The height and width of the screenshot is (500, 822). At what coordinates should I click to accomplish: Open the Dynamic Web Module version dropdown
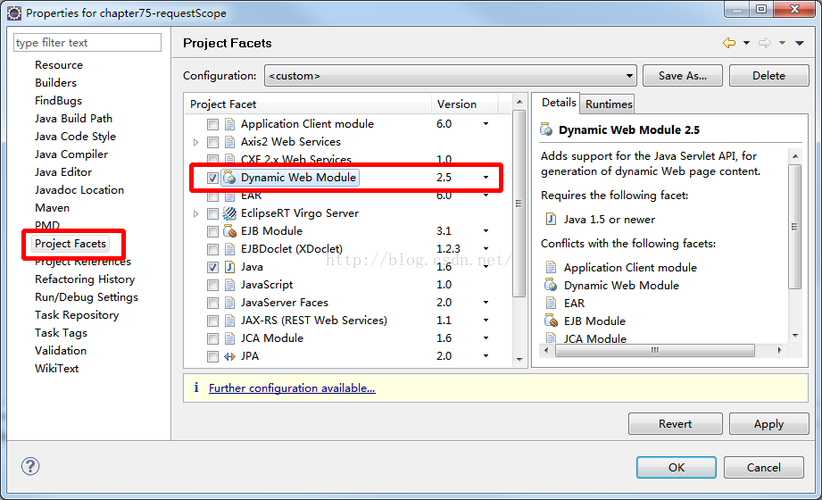[x=486, y=178]
